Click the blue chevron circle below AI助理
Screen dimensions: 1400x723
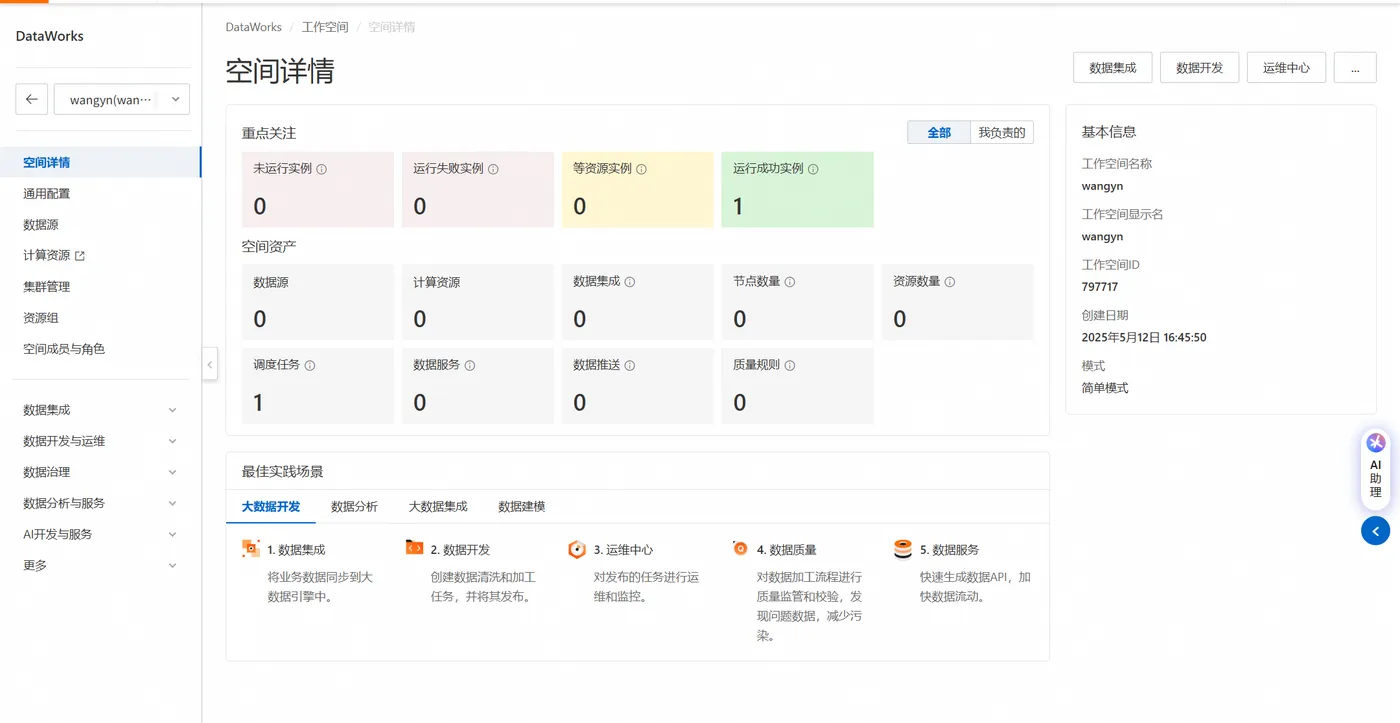pos(1376,531)
